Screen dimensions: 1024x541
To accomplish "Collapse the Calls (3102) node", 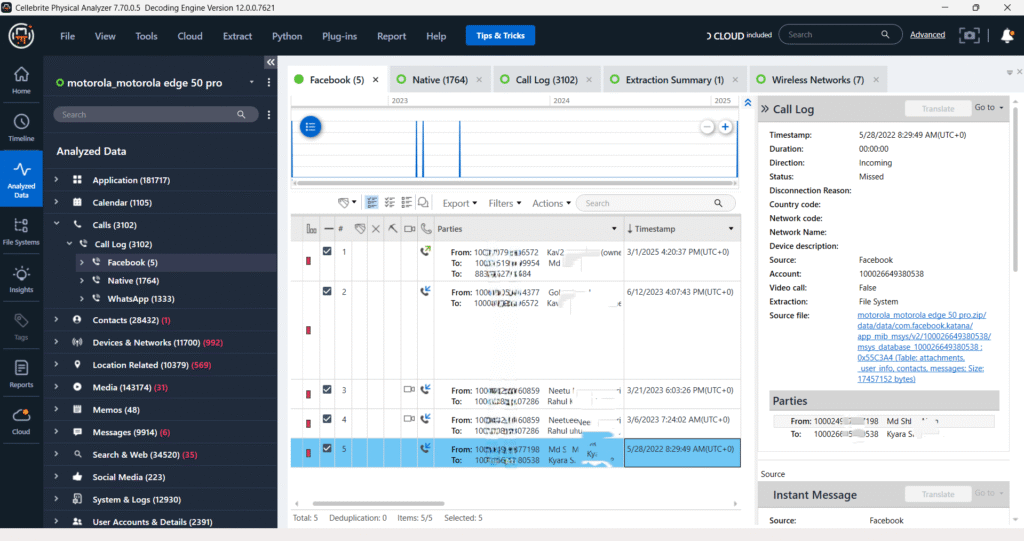I will pyautogui.click(x=56, y=224).
